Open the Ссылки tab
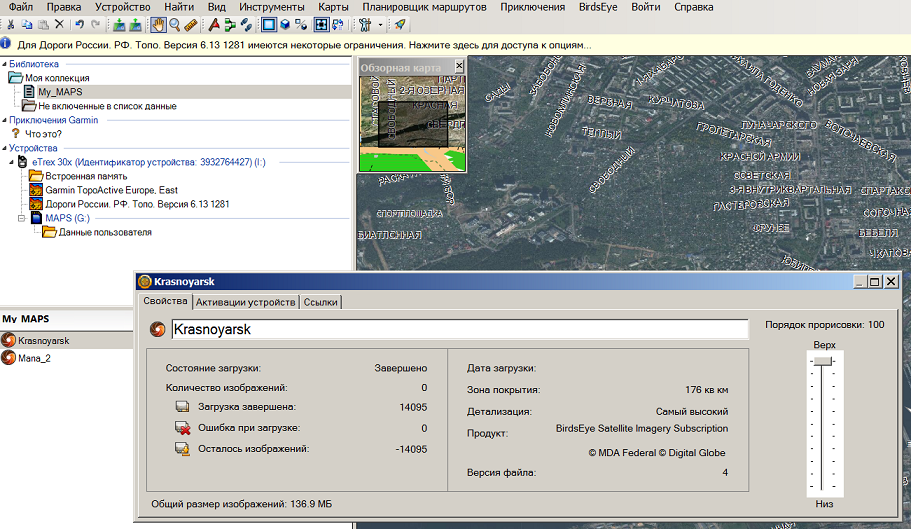This screenshot has height=529, width=911. pos(321,302)
